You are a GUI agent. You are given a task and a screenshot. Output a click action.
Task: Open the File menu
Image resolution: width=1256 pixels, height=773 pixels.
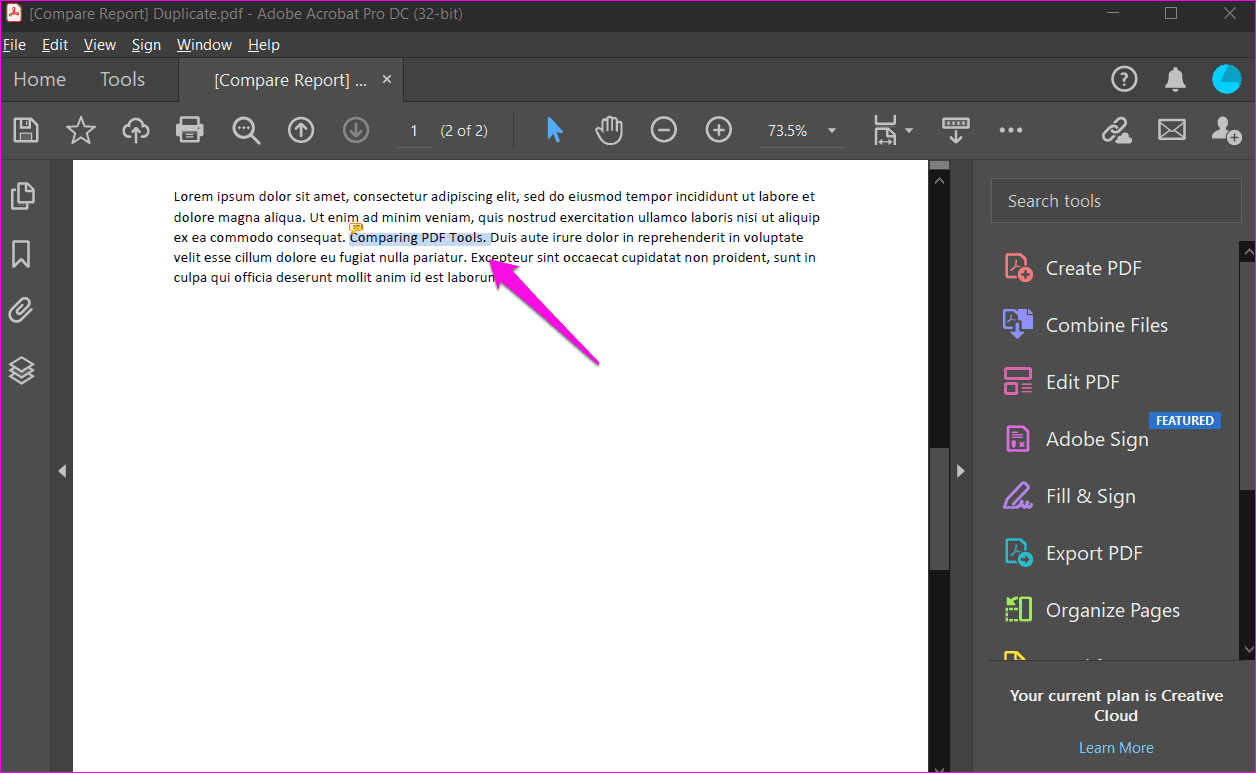click(x=14, y=45)
